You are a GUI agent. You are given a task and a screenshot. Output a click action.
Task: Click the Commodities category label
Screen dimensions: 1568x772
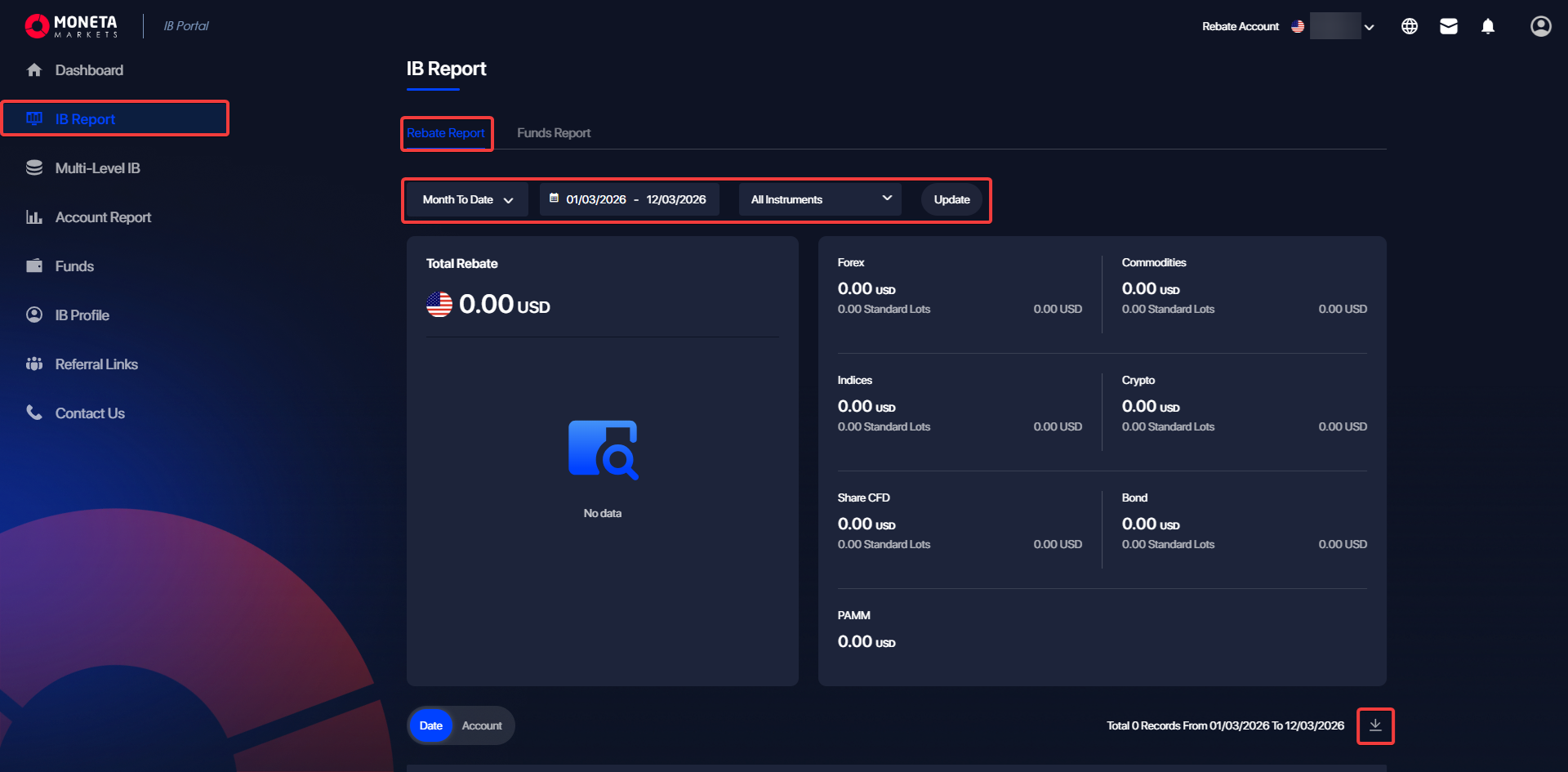pyautogui.click(x=1154, y=262)
